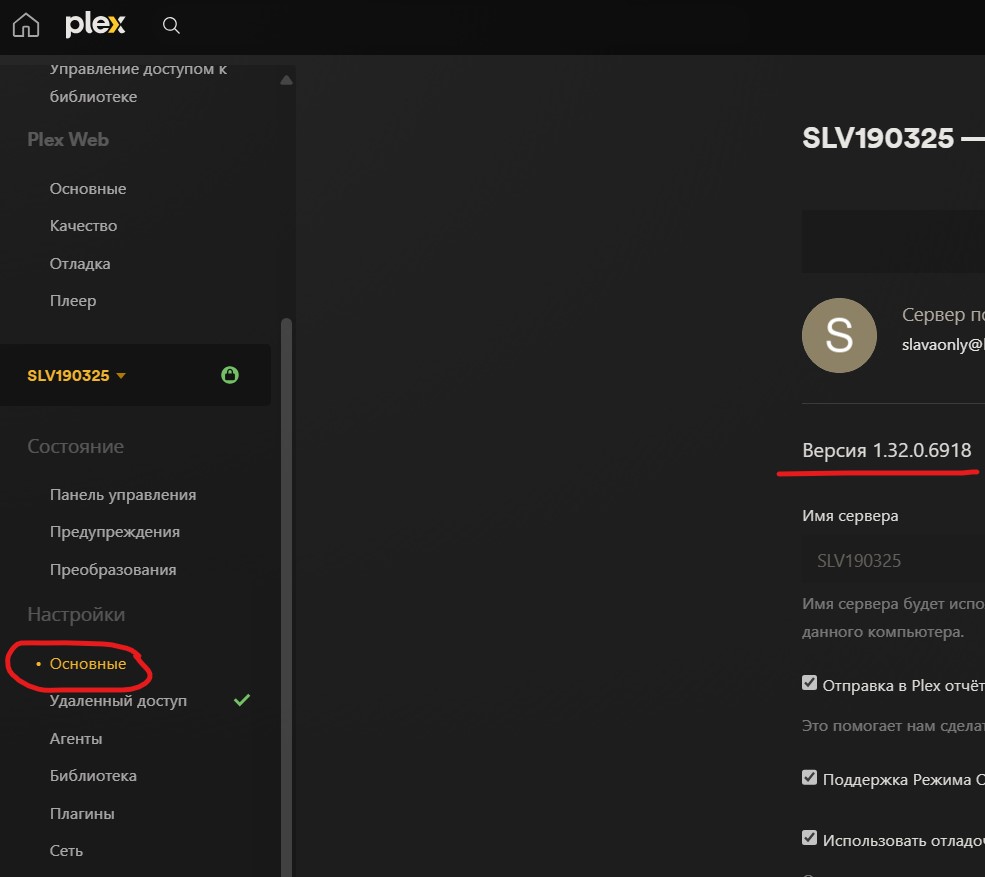Select Основные under Настройки
The image size is (985, 877).
88,664
